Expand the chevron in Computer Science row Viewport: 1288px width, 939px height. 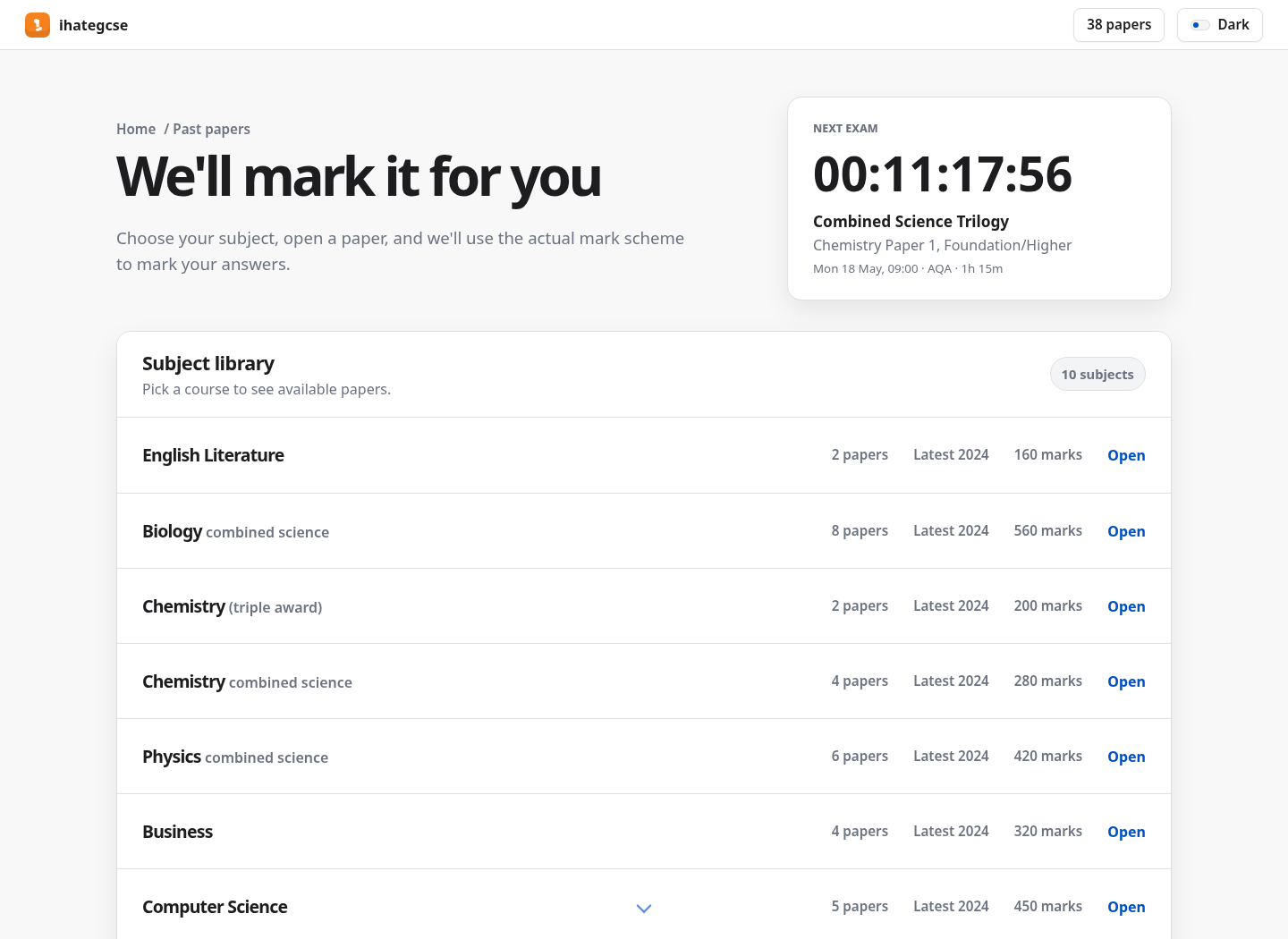point(644,908)
